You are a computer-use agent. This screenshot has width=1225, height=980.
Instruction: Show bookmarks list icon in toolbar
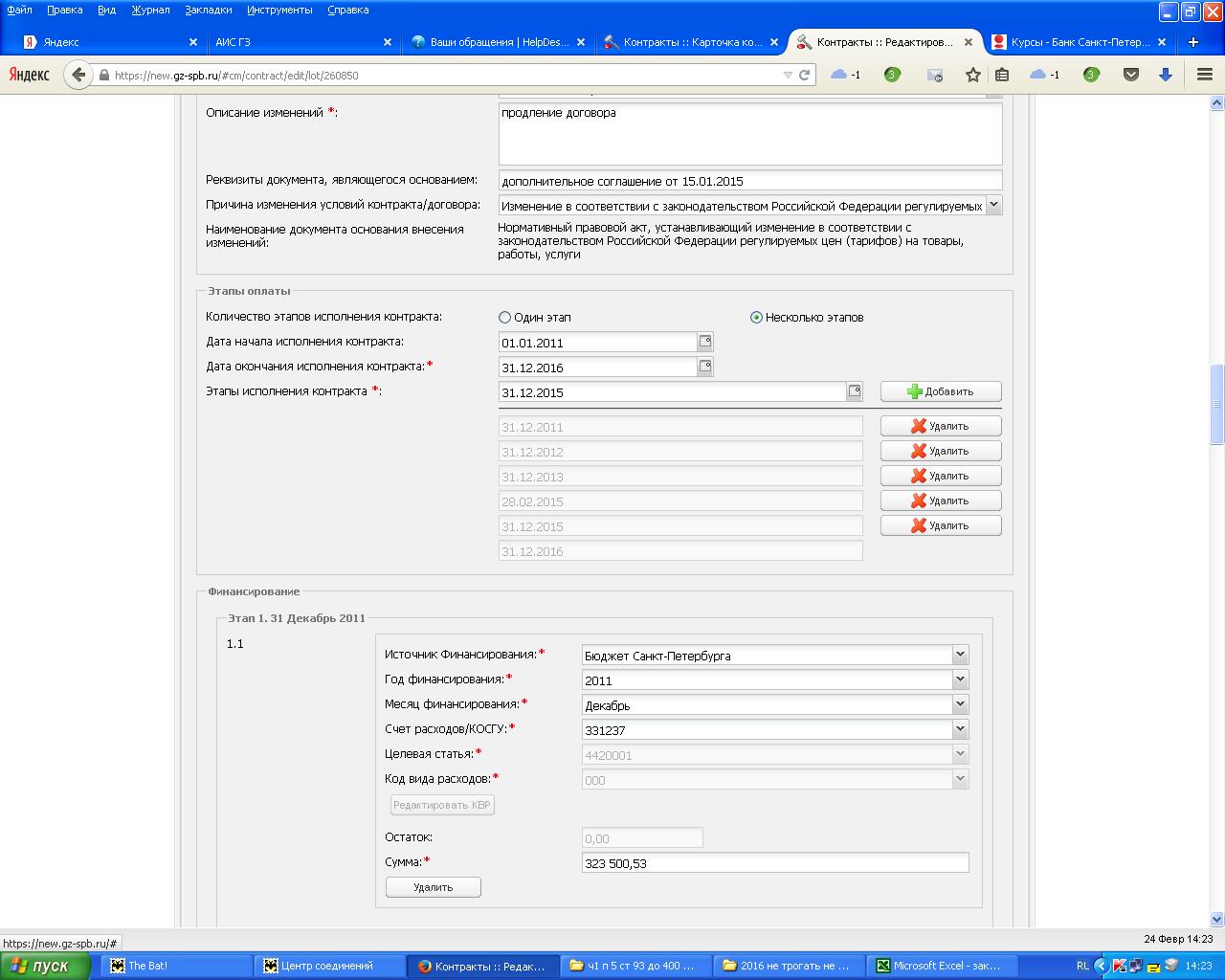1002,75
